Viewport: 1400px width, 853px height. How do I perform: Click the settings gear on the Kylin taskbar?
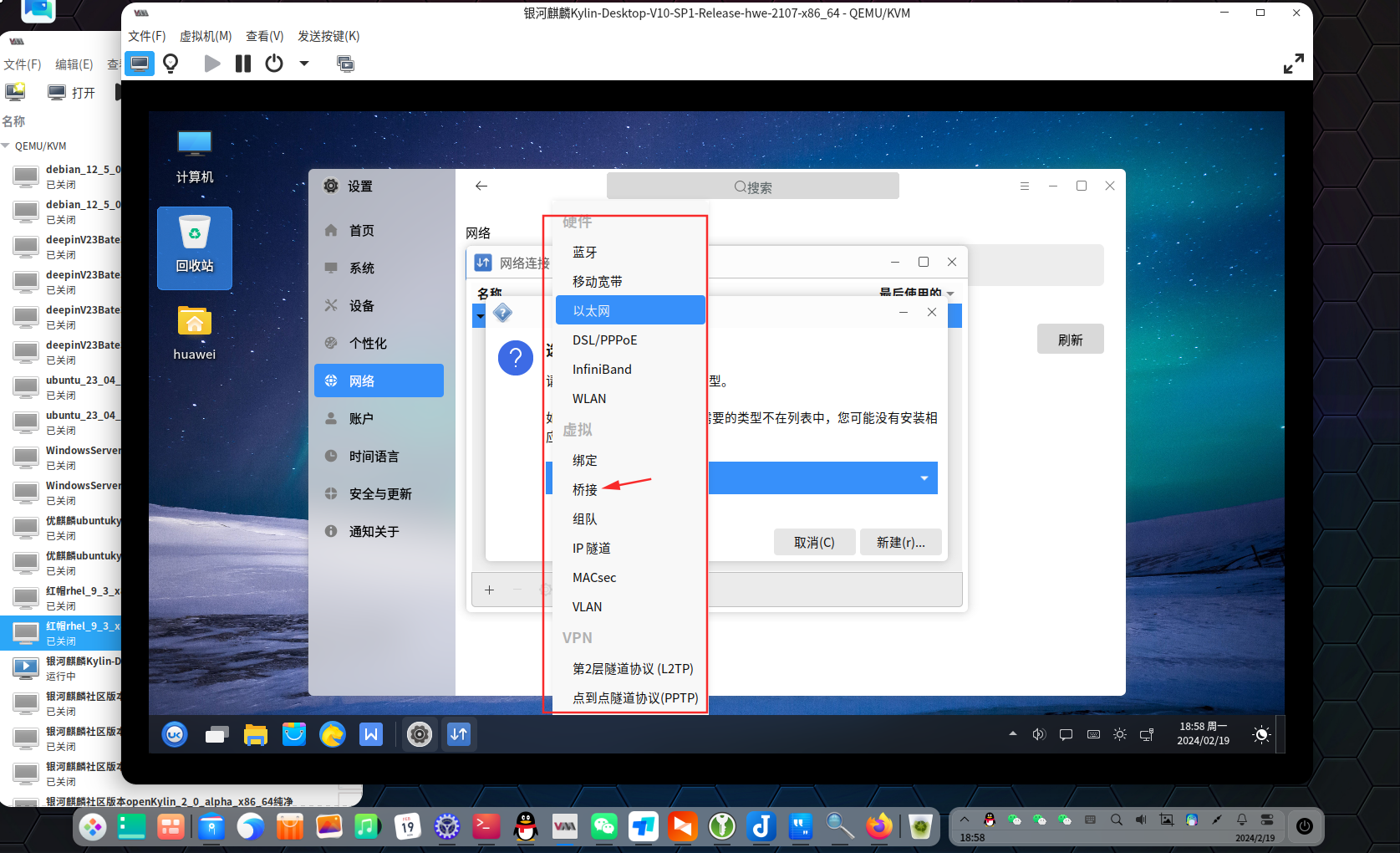pyautogui.click(x=420, y=734)
